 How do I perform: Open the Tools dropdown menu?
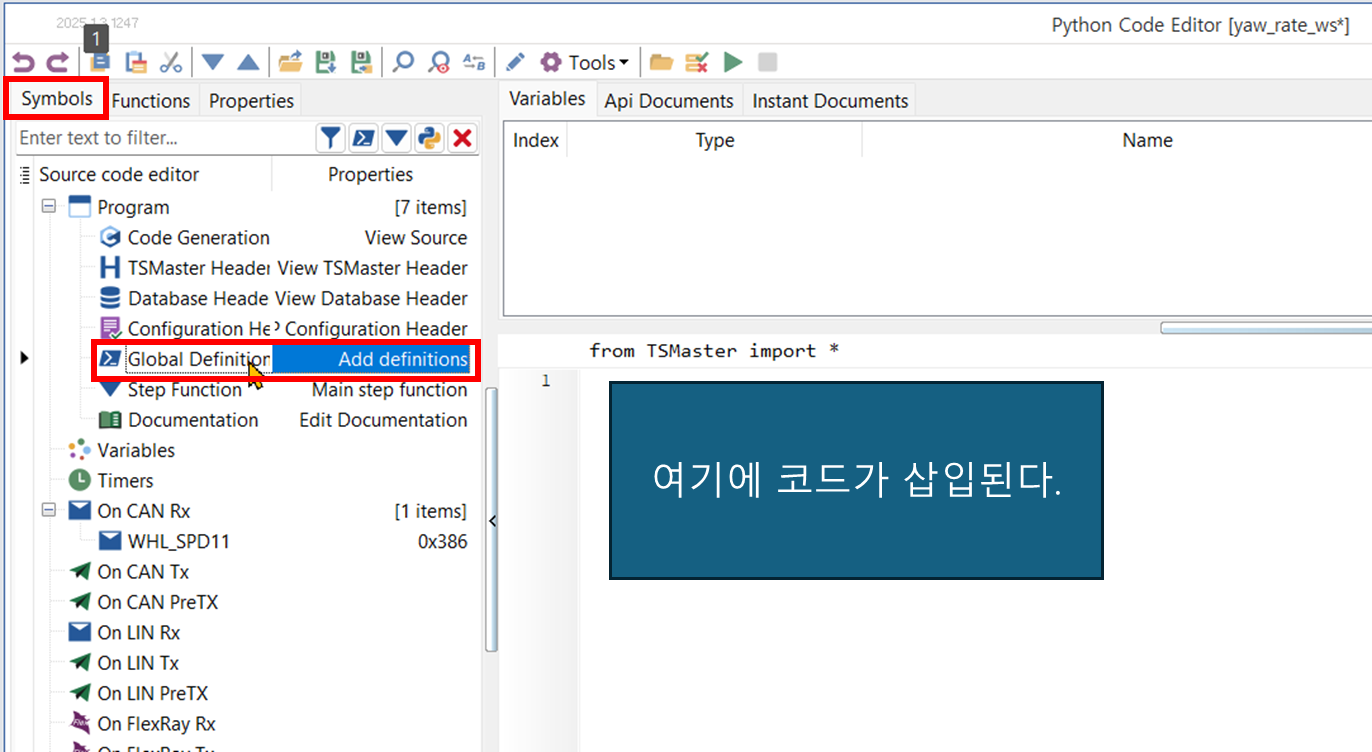point(586,63)
